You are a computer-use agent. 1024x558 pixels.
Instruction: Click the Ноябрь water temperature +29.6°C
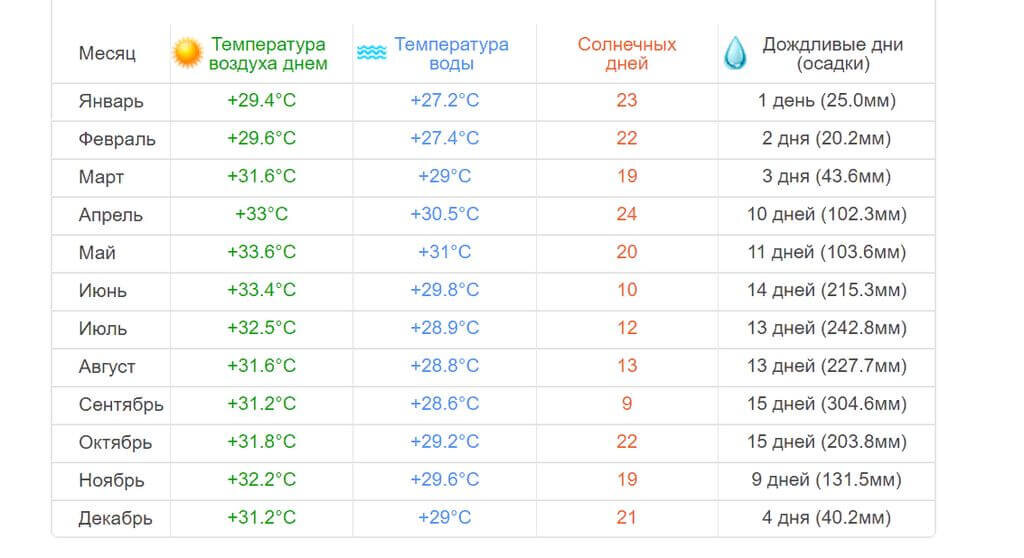click(445, 480)
